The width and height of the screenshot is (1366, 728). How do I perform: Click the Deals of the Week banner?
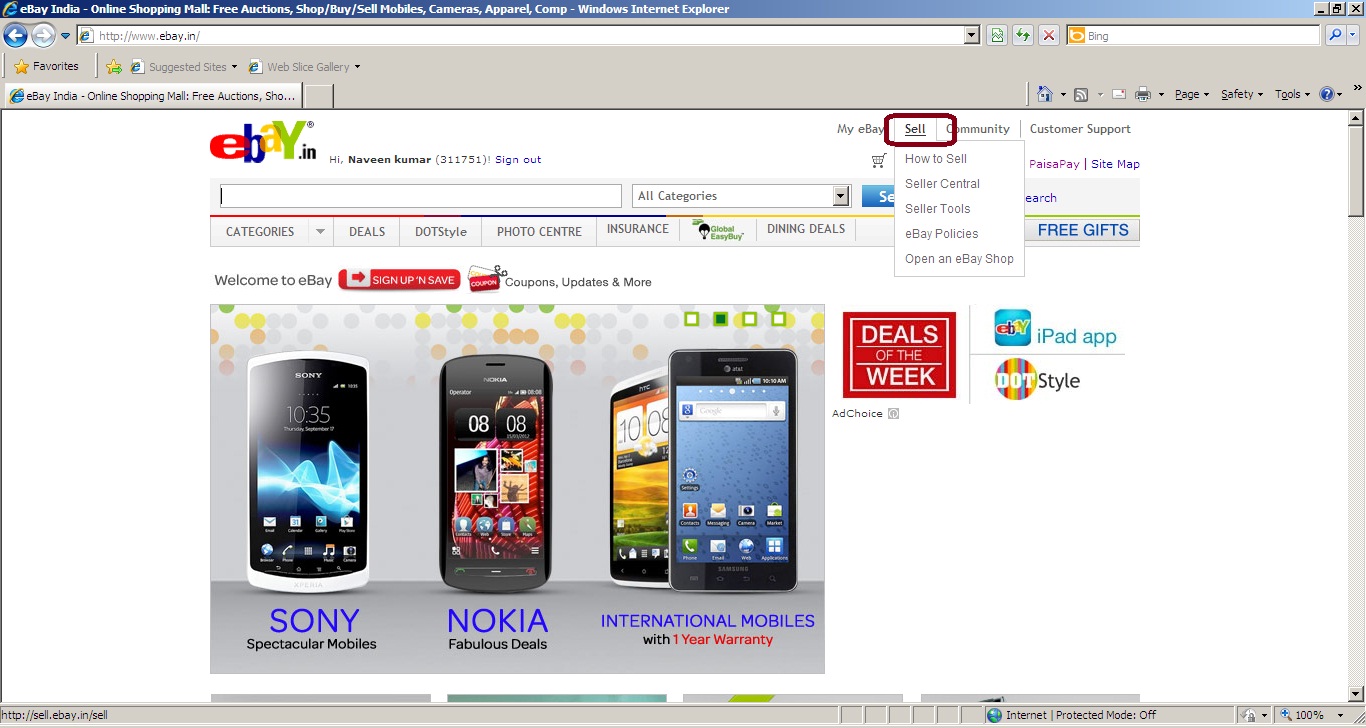coord(899,355)
